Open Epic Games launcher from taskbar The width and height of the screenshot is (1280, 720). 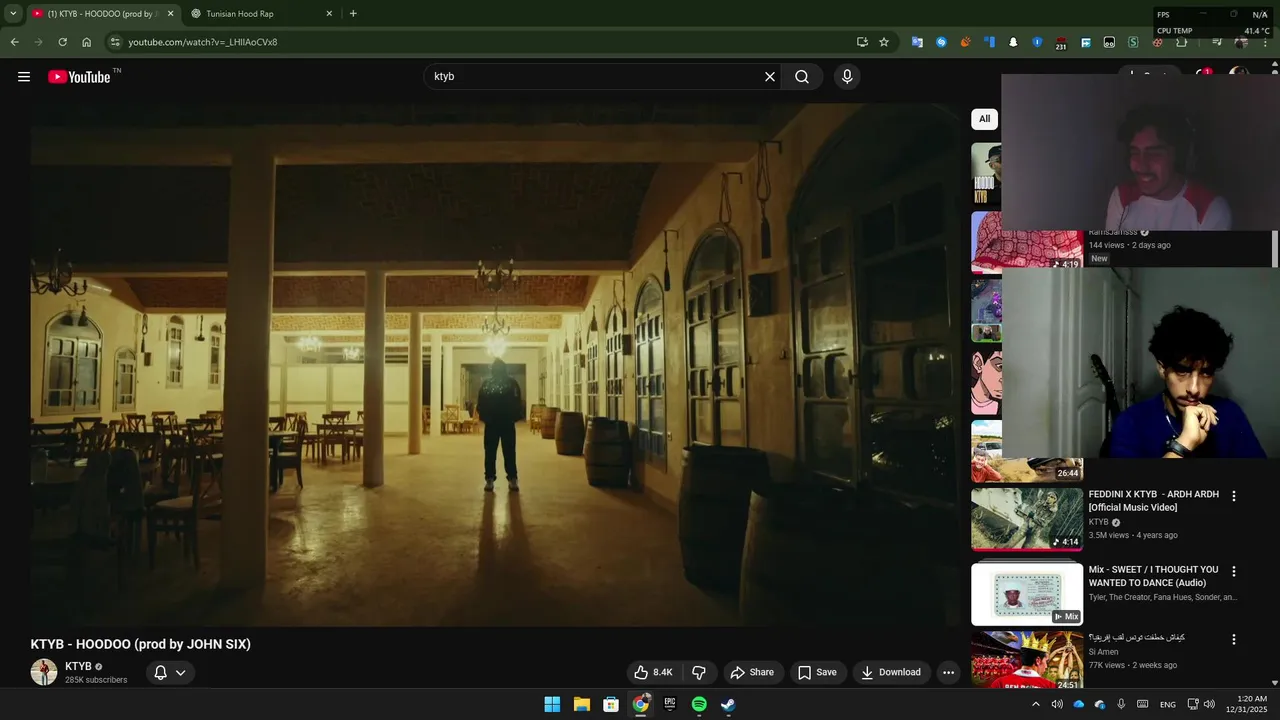pyautogui.click(x=670, y=704)
